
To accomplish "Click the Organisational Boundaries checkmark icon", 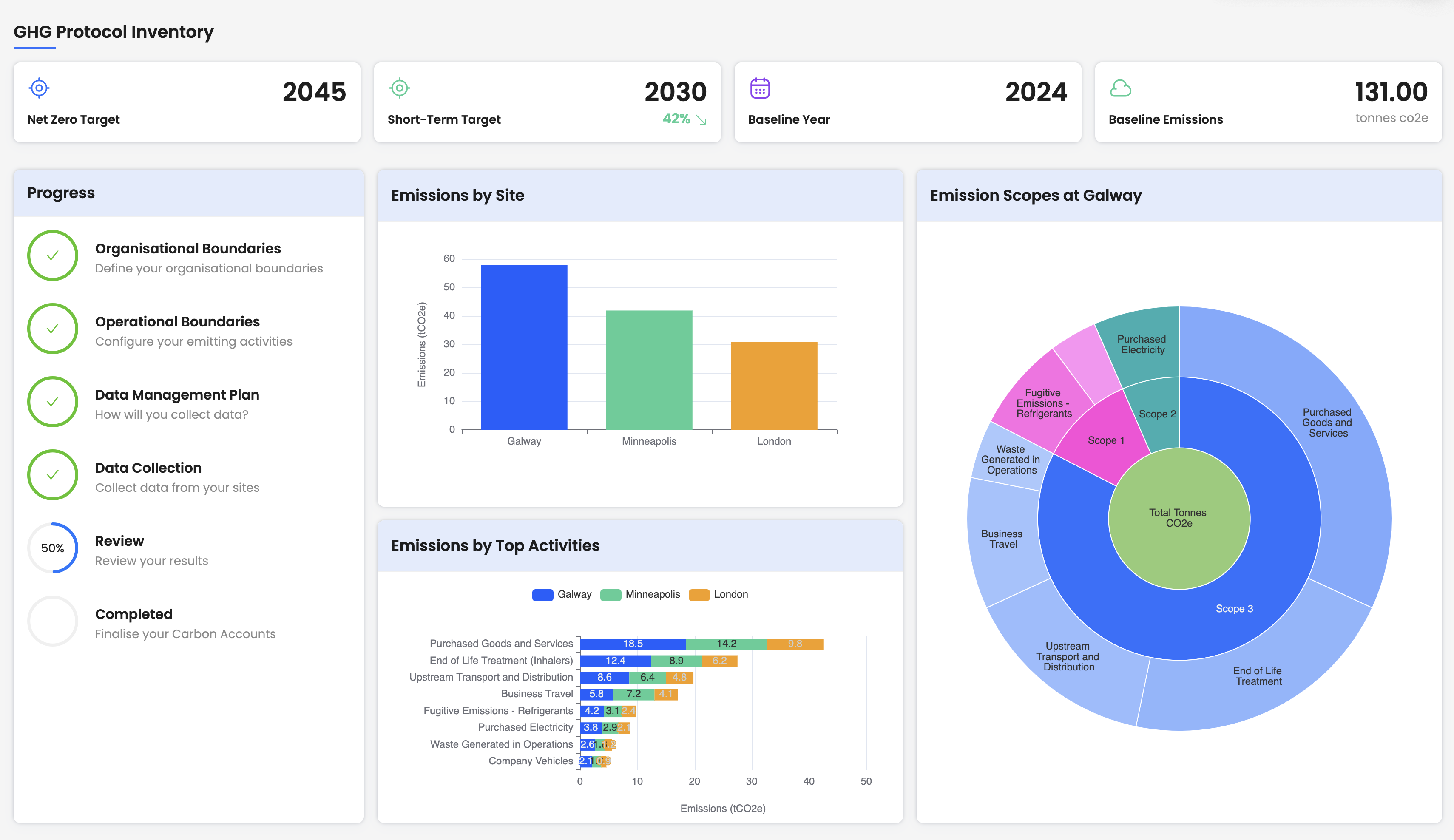I will coord(53,255).
